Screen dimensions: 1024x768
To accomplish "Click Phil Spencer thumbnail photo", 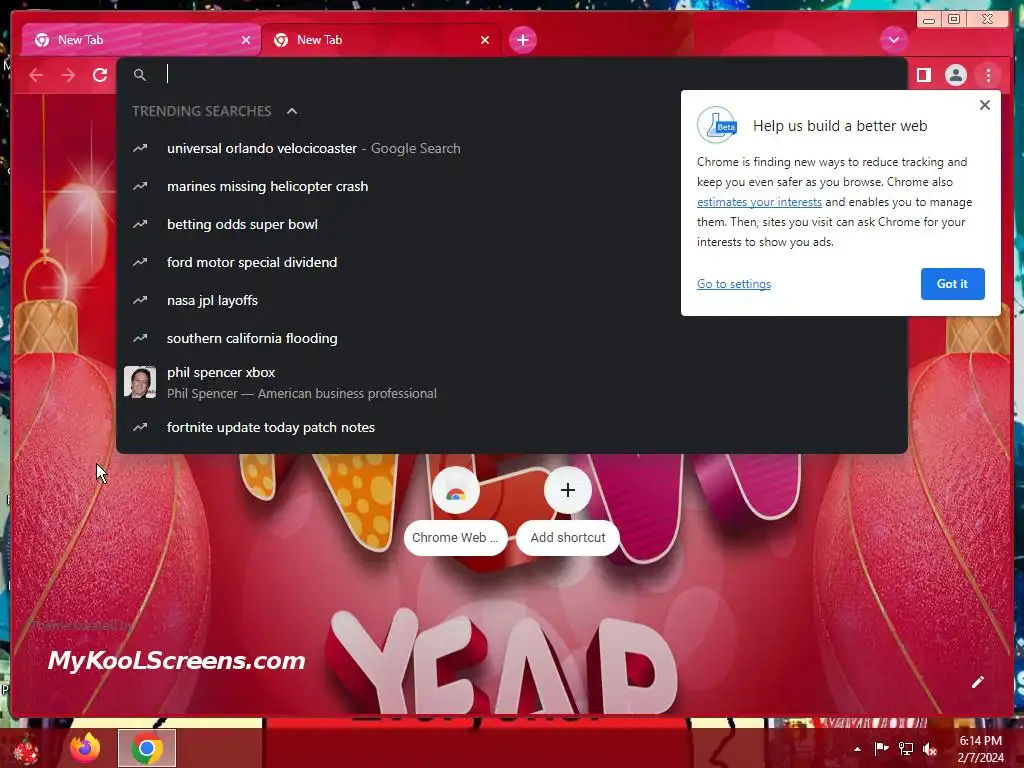I will tap(140, 382).
